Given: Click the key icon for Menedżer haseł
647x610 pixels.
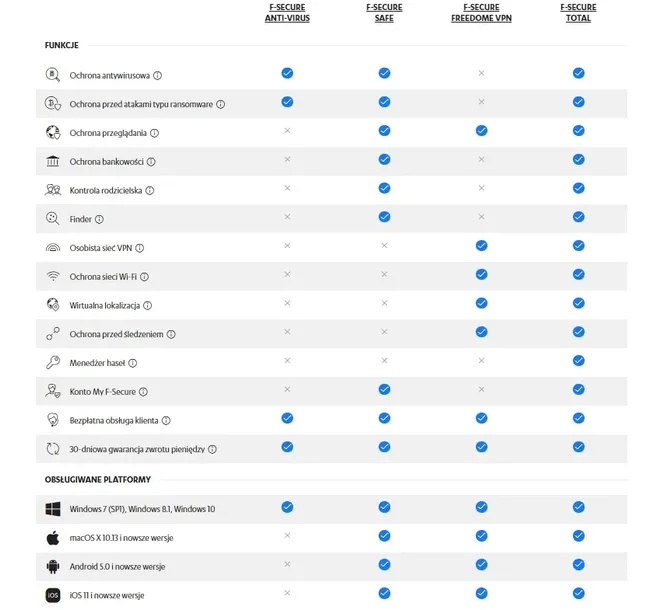Looking at the screenshot, I should tap(53, 362).
